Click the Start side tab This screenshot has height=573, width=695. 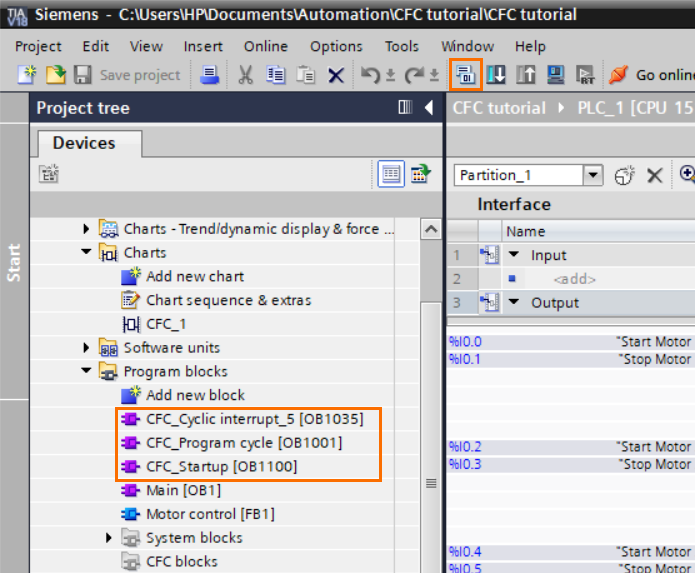pos(14,263)
